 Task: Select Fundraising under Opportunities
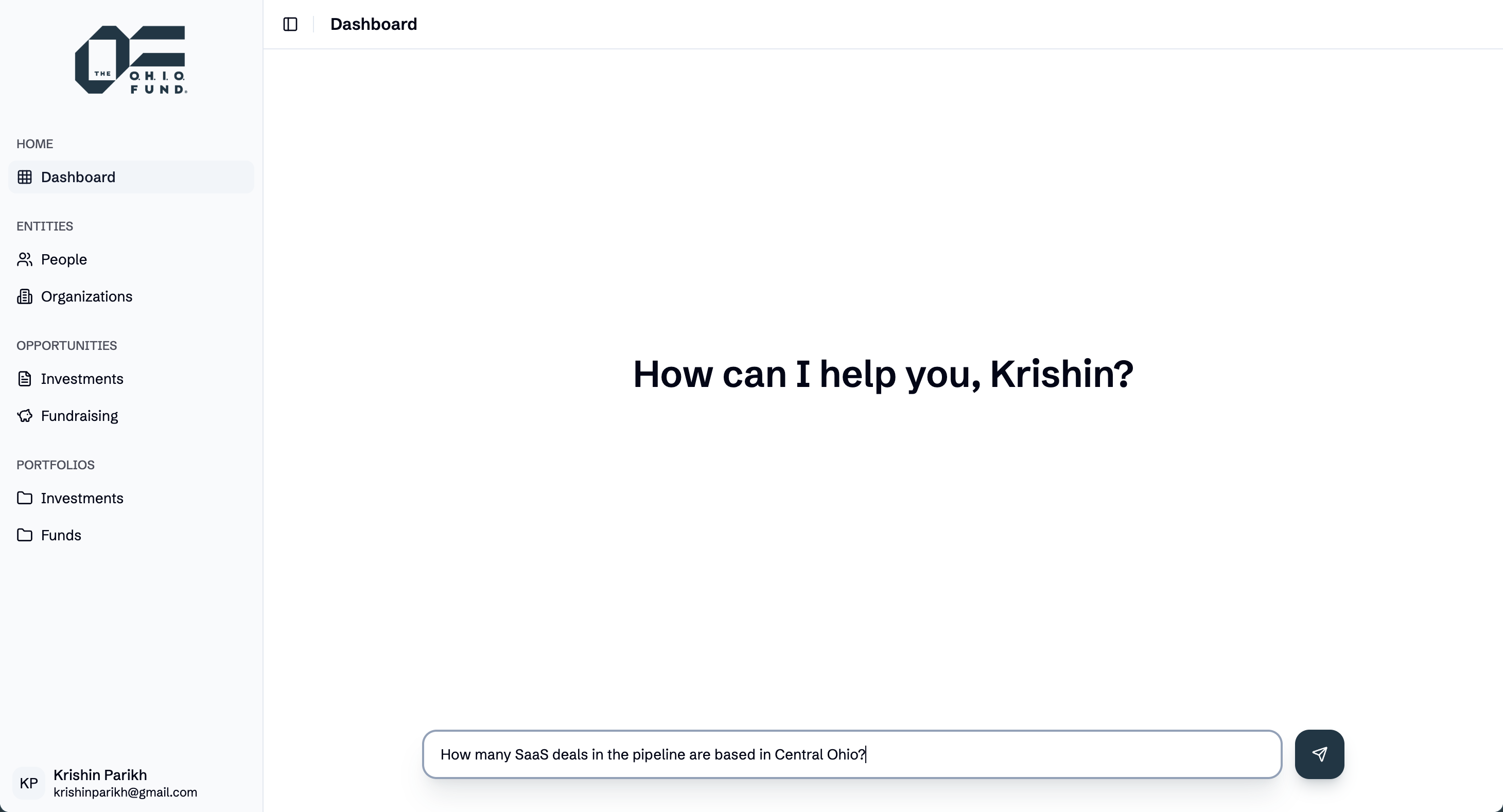pos(79,415)
